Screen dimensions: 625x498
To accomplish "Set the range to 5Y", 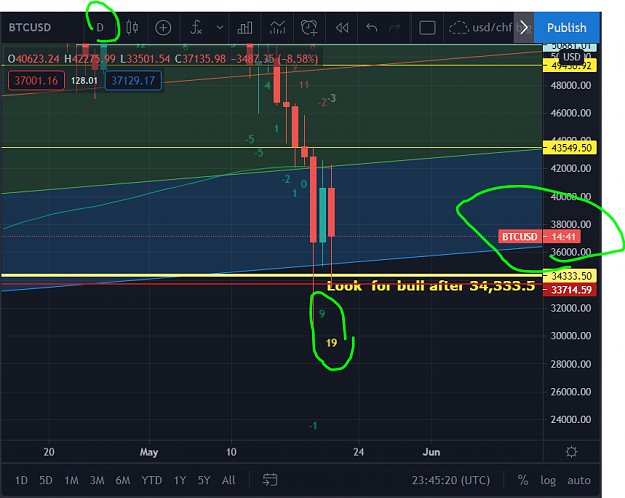I will (204, 480).
